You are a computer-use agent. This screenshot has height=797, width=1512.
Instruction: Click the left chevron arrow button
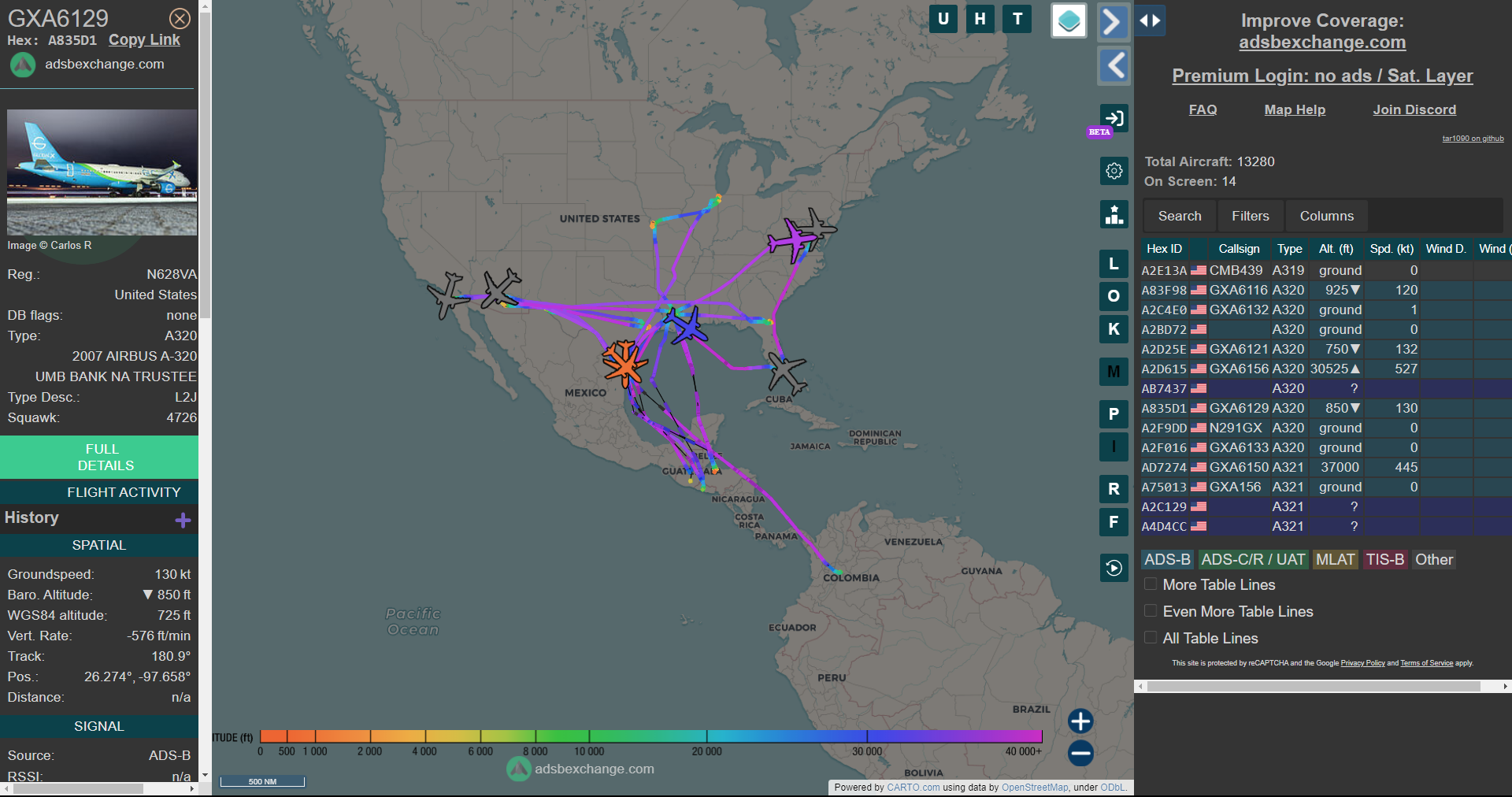(x=1114, y=65)
